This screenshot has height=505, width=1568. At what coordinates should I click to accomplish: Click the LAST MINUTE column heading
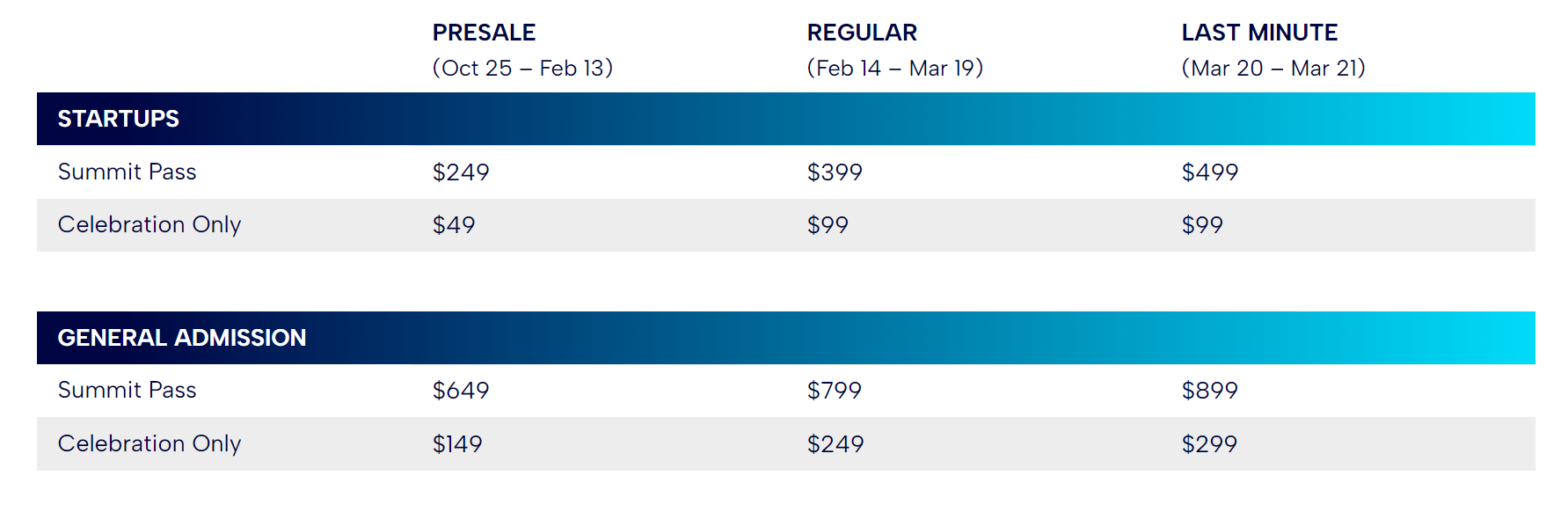point(1259,33)
